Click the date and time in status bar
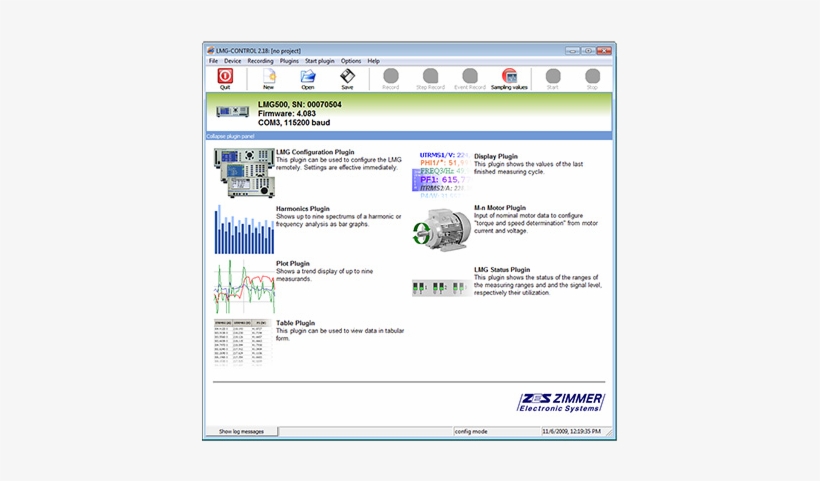This screenshot has width=820, height=481. tap(571, 431)
